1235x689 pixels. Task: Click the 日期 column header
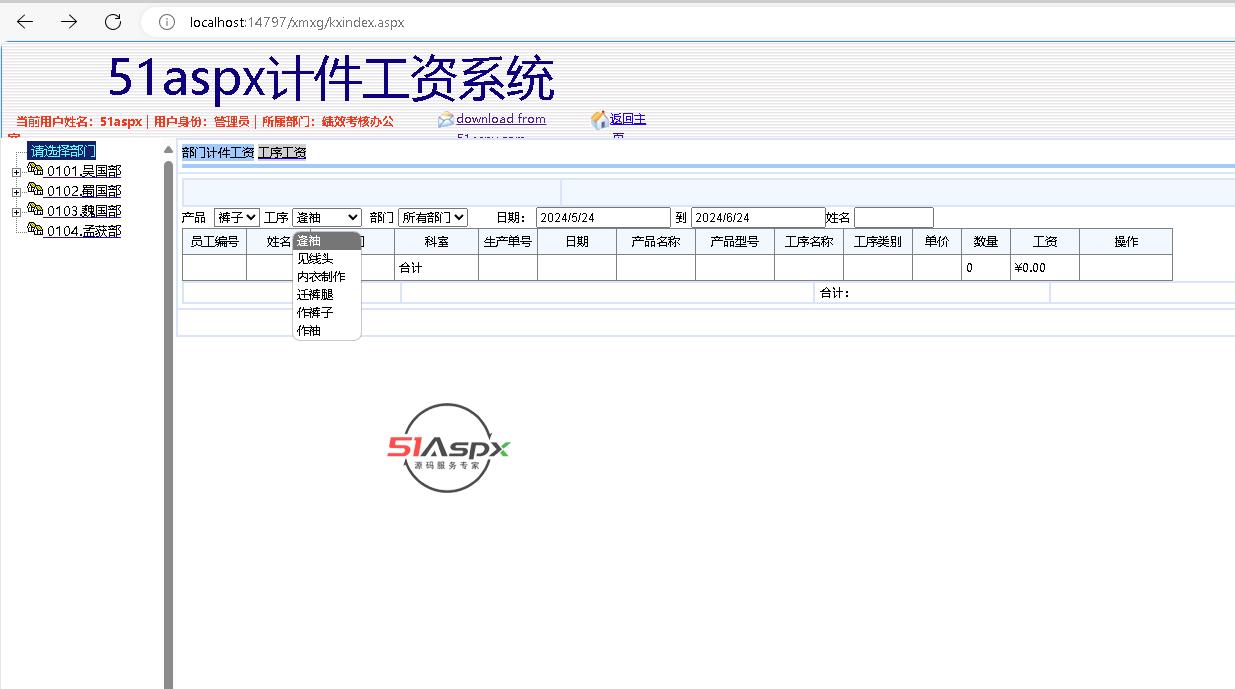pyautogui.click(x=577, y=241)
